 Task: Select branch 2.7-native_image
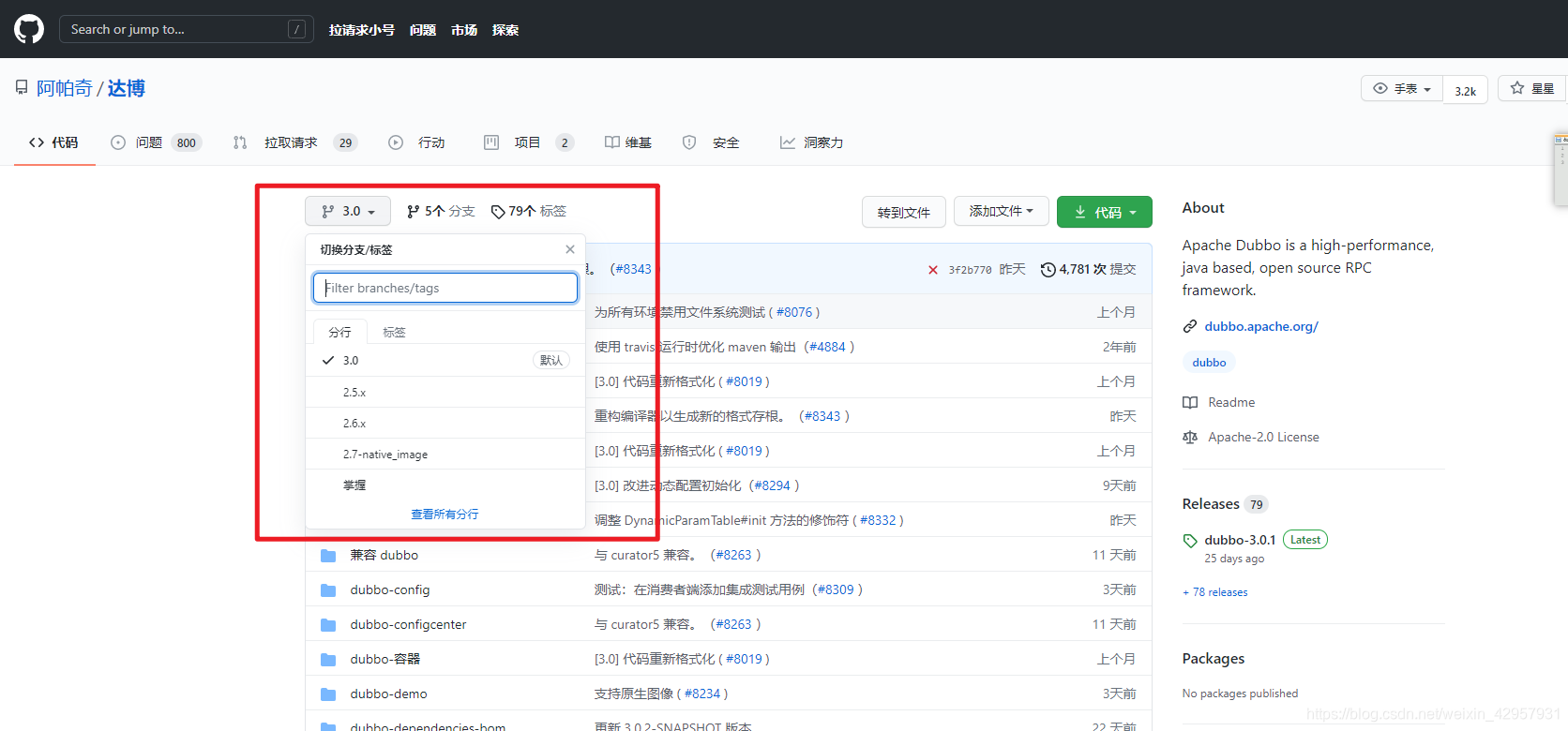(x=445, y=455)
